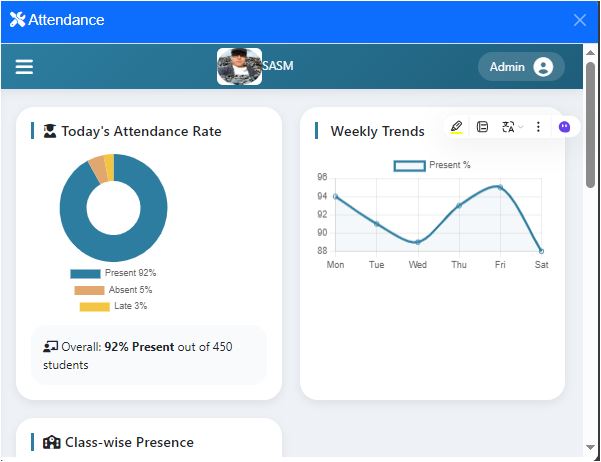Click the 'Today's Attendance Rate' heading
The width and height of the screenshot is (601, 462).
point(141,131)
